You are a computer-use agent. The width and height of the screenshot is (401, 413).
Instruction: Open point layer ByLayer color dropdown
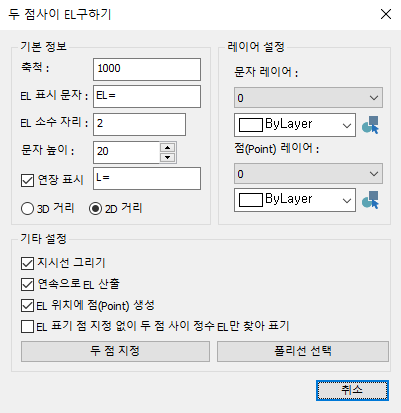[x=295, y=200]
